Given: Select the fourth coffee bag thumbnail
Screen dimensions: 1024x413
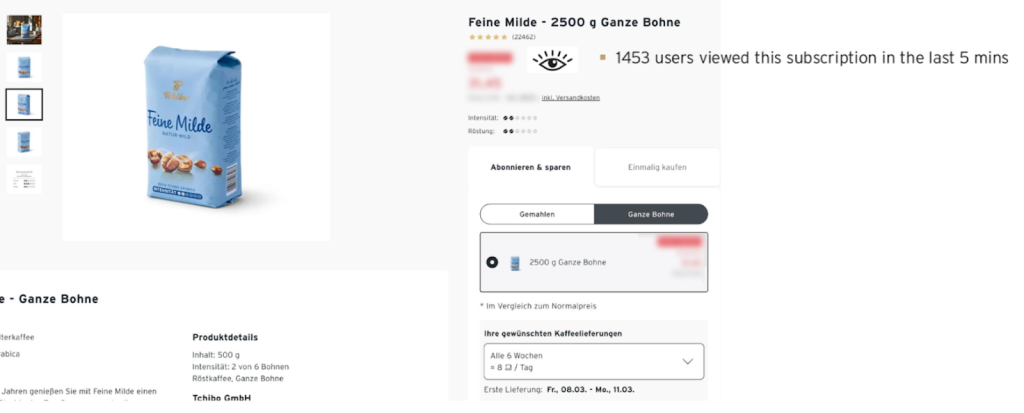Looking at the screenshot, I should coord(24,141).
